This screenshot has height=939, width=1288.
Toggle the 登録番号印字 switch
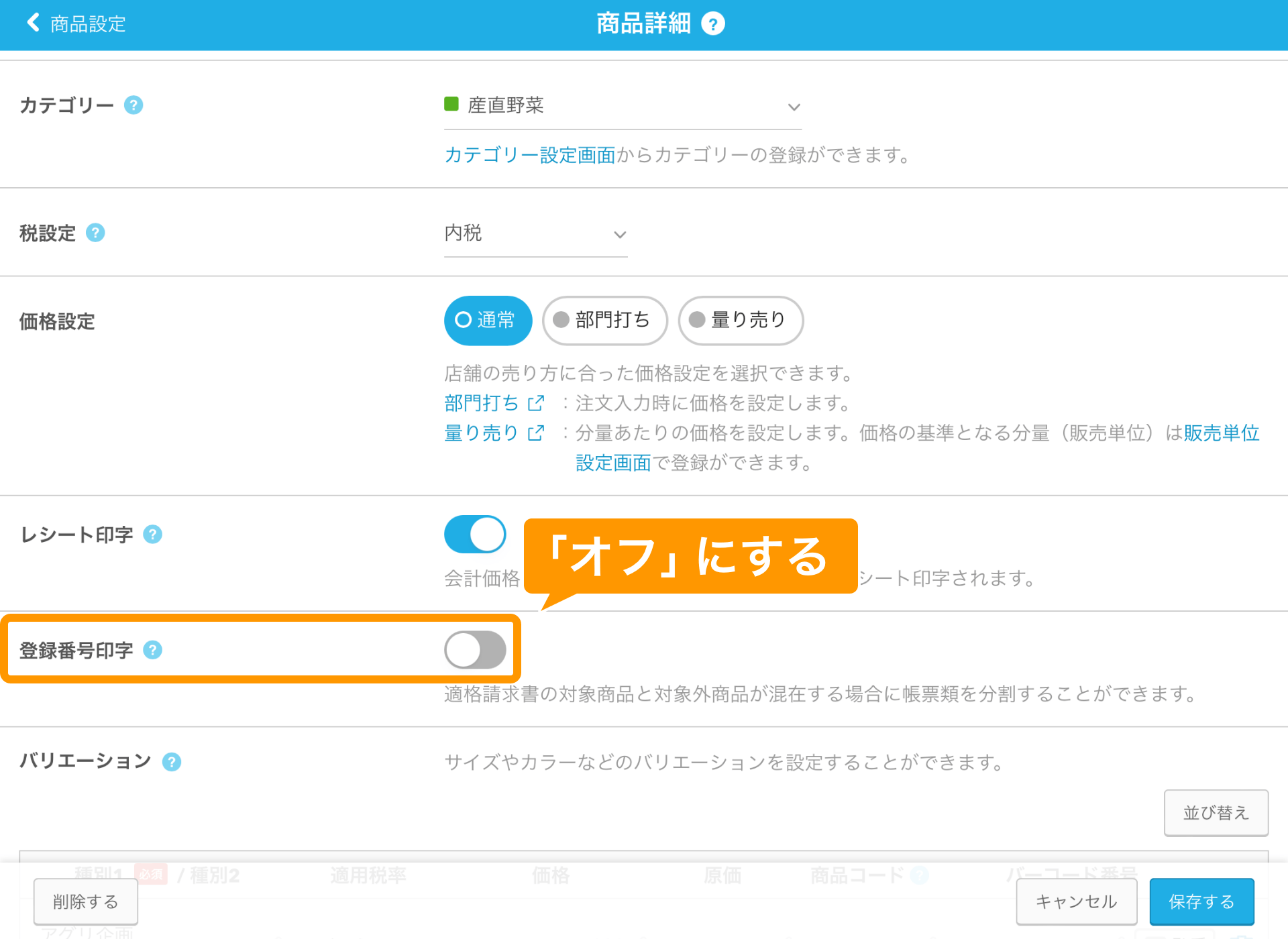[475, 650]
